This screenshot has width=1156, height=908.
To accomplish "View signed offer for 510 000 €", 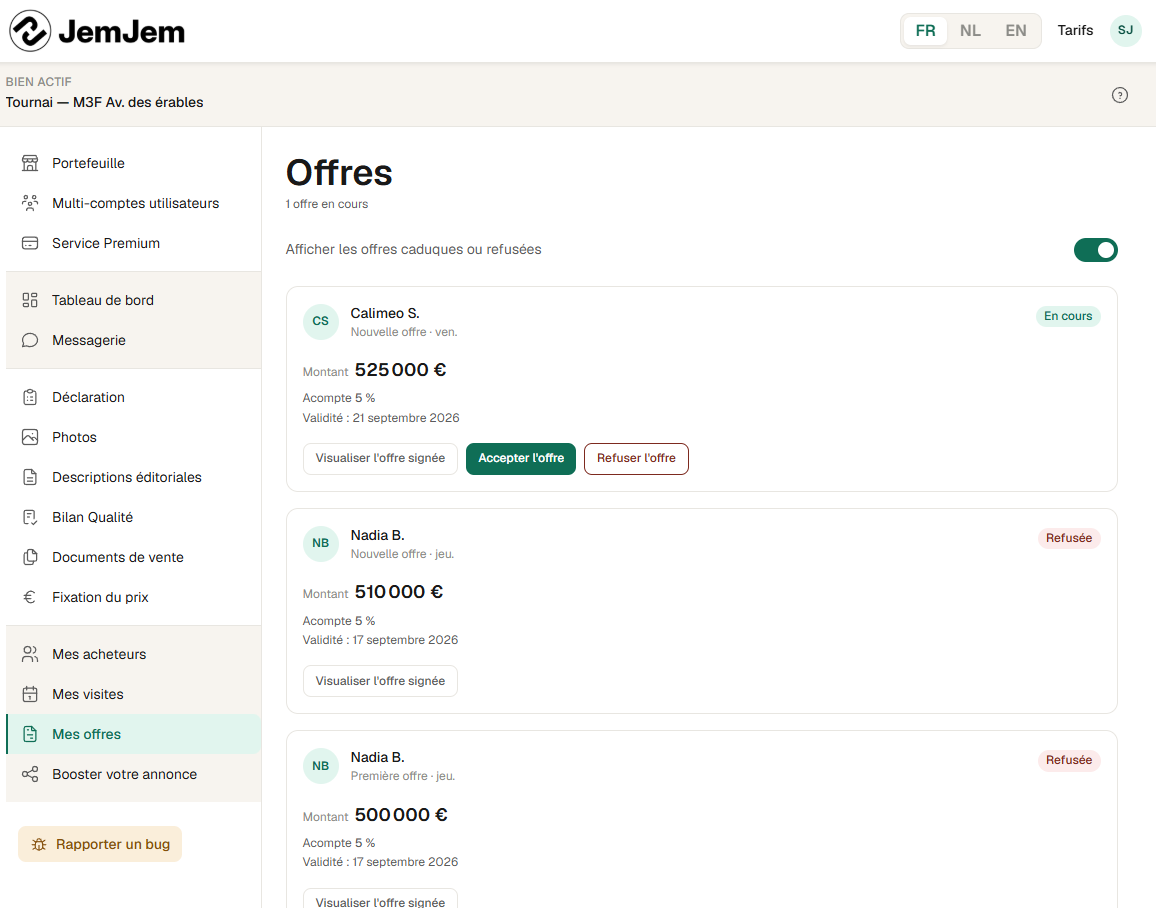I will 380,681.
